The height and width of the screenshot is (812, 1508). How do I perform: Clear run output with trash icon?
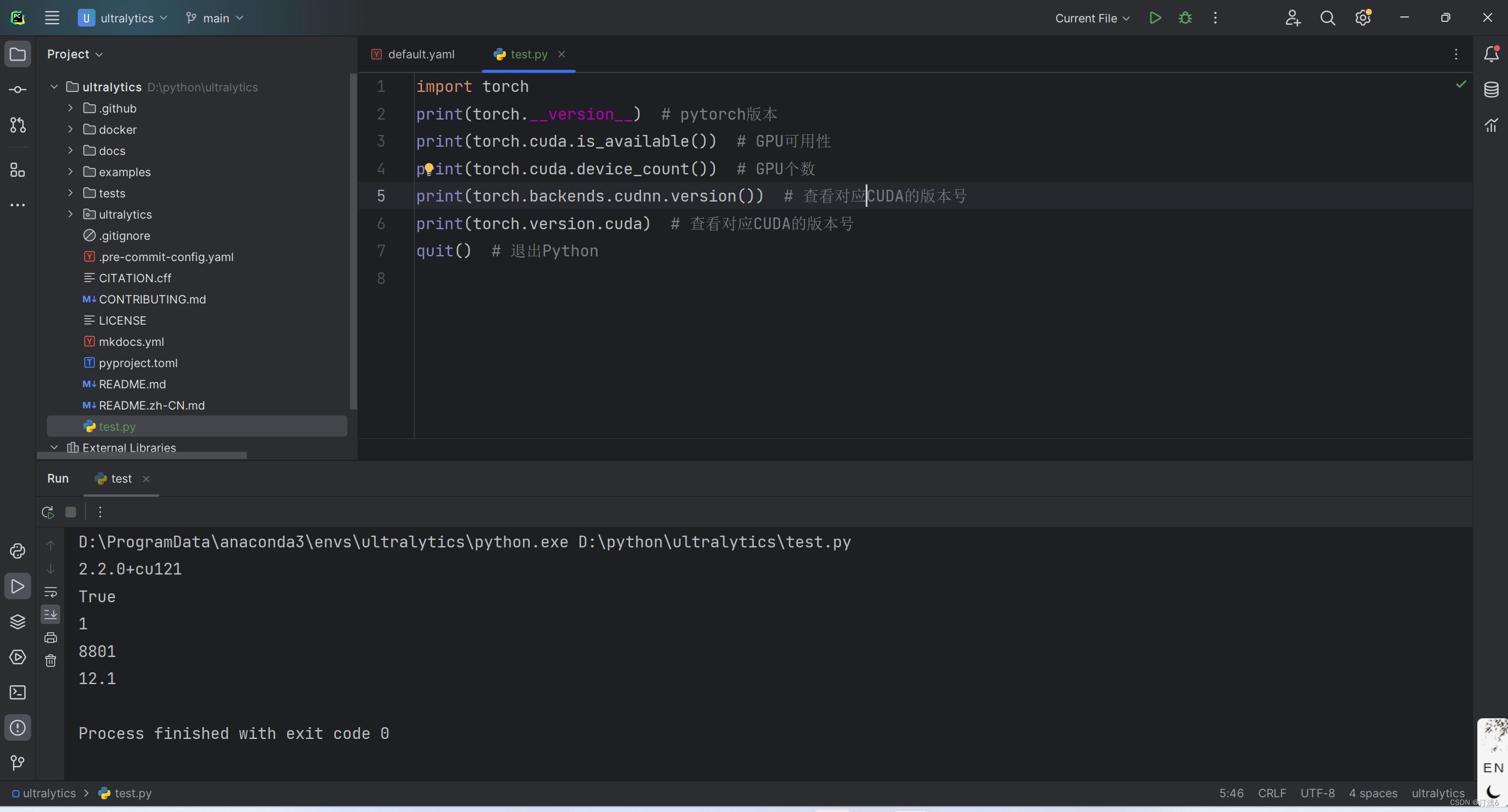pyautogui.click(x=51, y=661)
